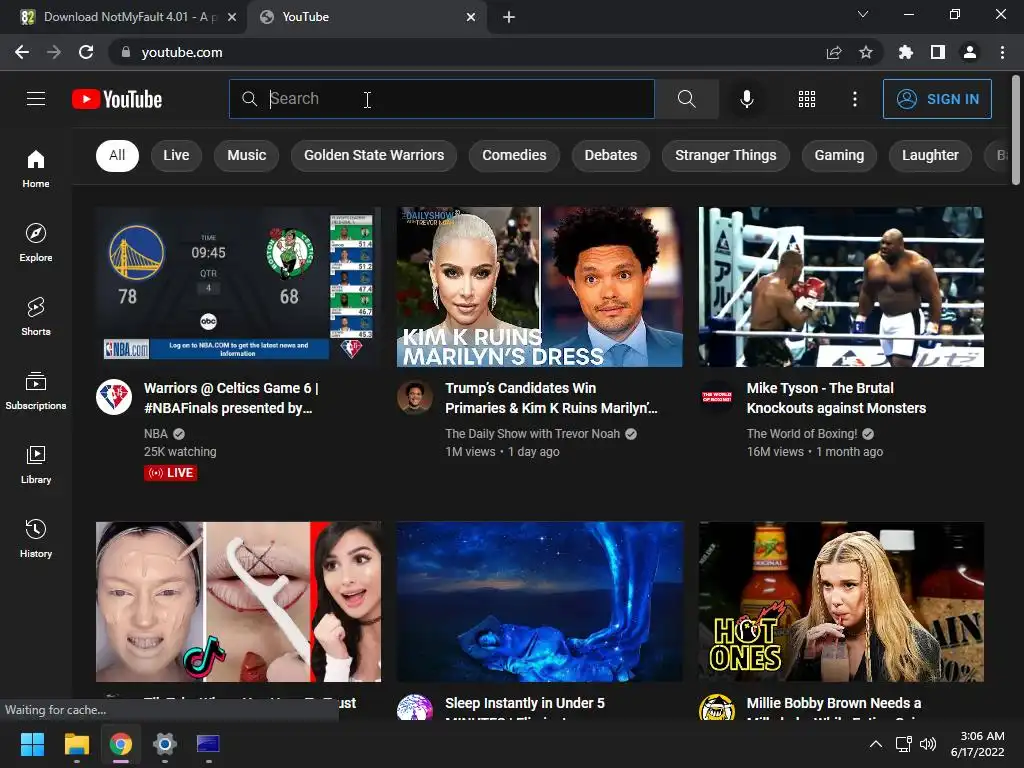Open Chrome extensions puzzle icon

tap(906, 52)
